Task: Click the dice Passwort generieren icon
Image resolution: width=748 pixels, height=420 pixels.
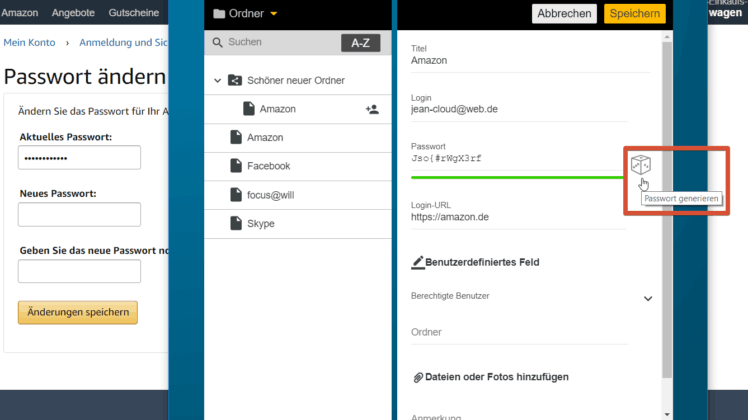Action: [x=640, y=165]
